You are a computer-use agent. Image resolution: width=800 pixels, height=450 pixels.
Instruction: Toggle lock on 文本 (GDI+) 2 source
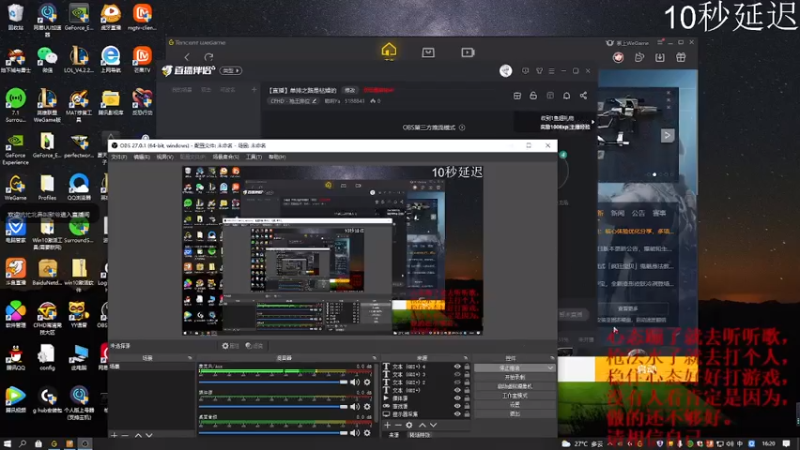(467, 382)
